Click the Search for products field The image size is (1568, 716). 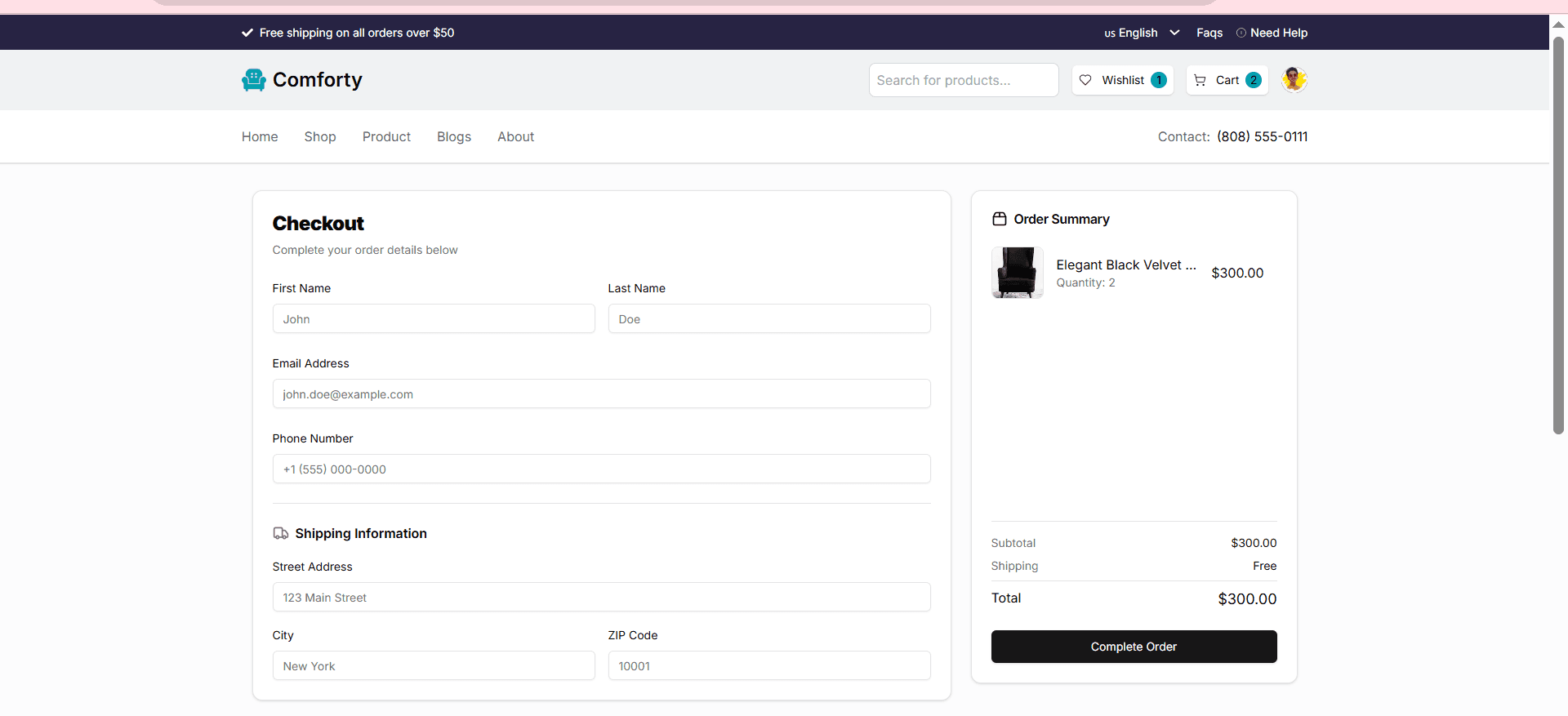(964, 80)
